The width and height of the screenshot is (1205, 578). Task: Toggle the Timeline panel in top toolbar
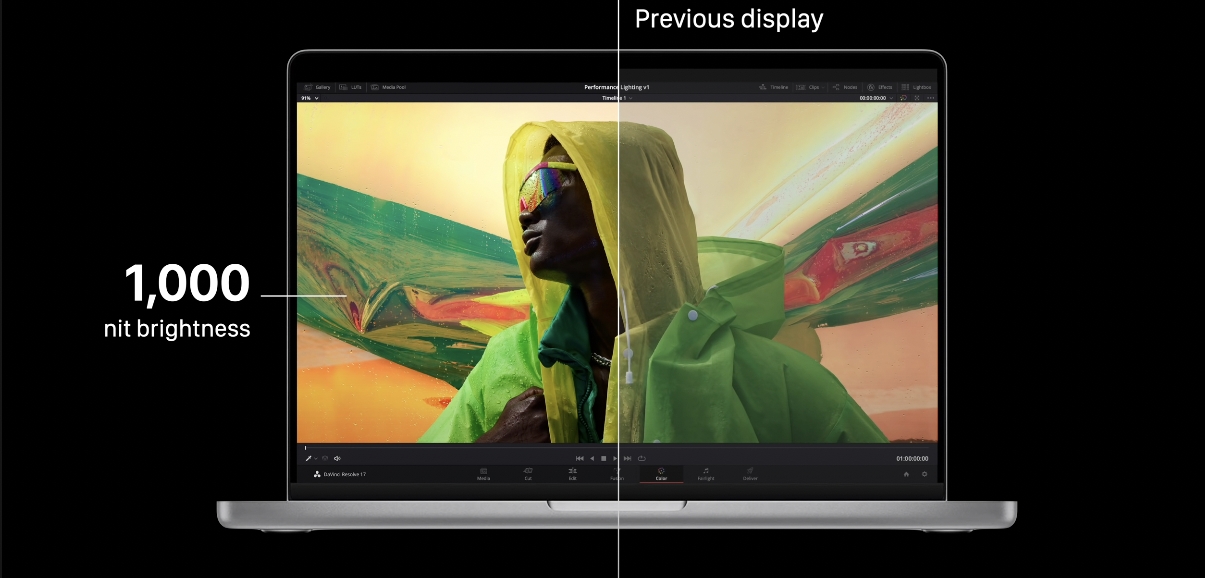tap(774, 87)
